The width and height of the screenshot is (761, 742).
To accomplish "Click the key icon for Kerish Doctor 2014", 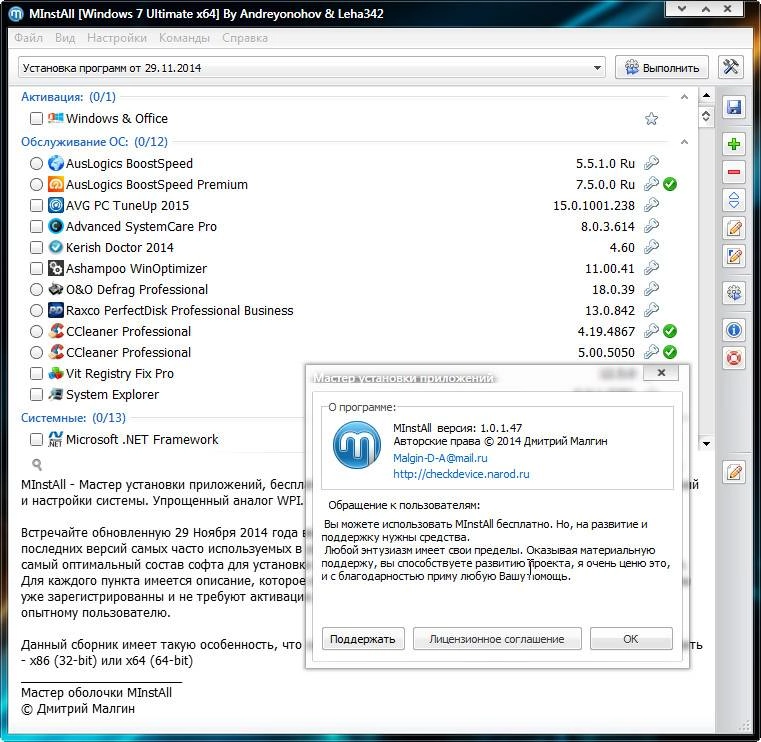I will (651, 247).
